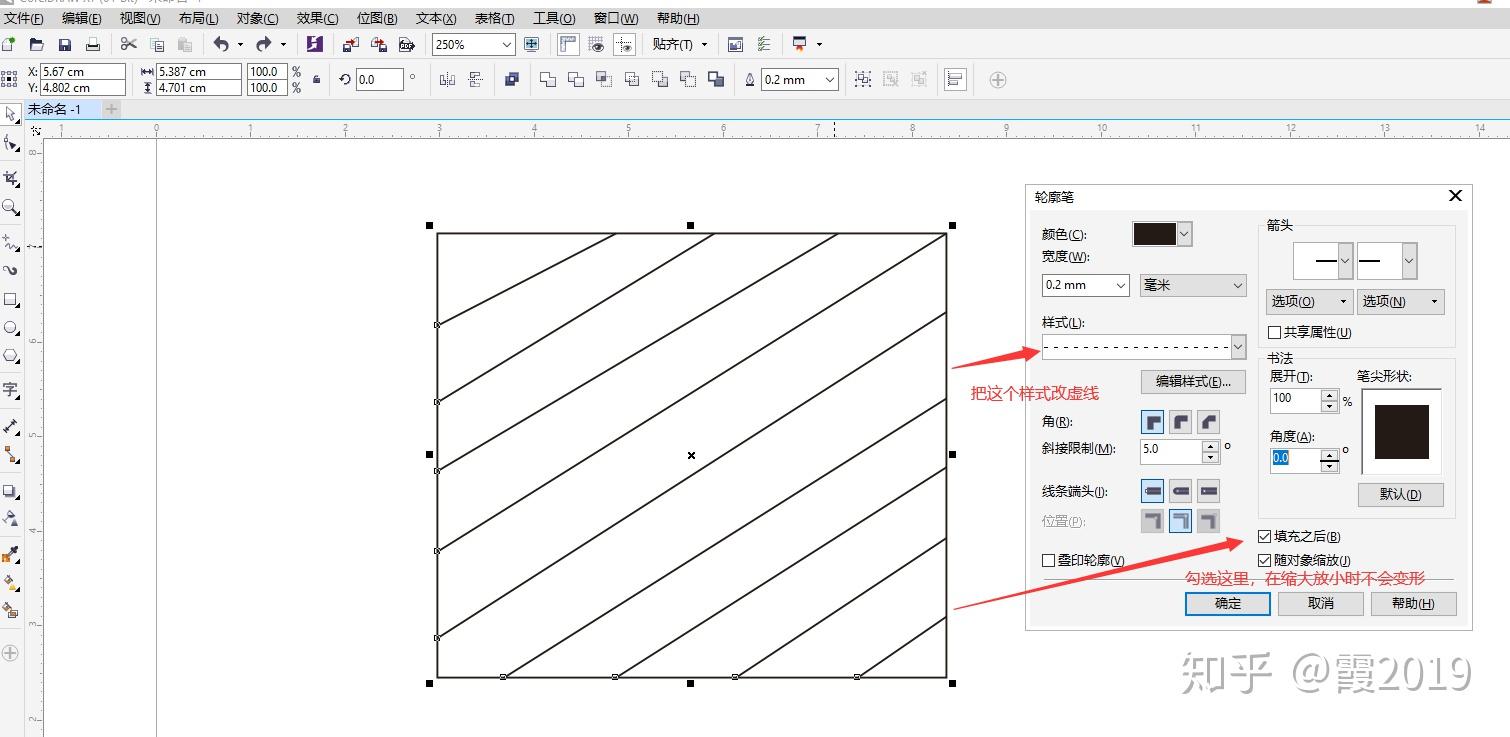Select the round line cap button
Screen dimensions: 1510x737
[1181, 491]
